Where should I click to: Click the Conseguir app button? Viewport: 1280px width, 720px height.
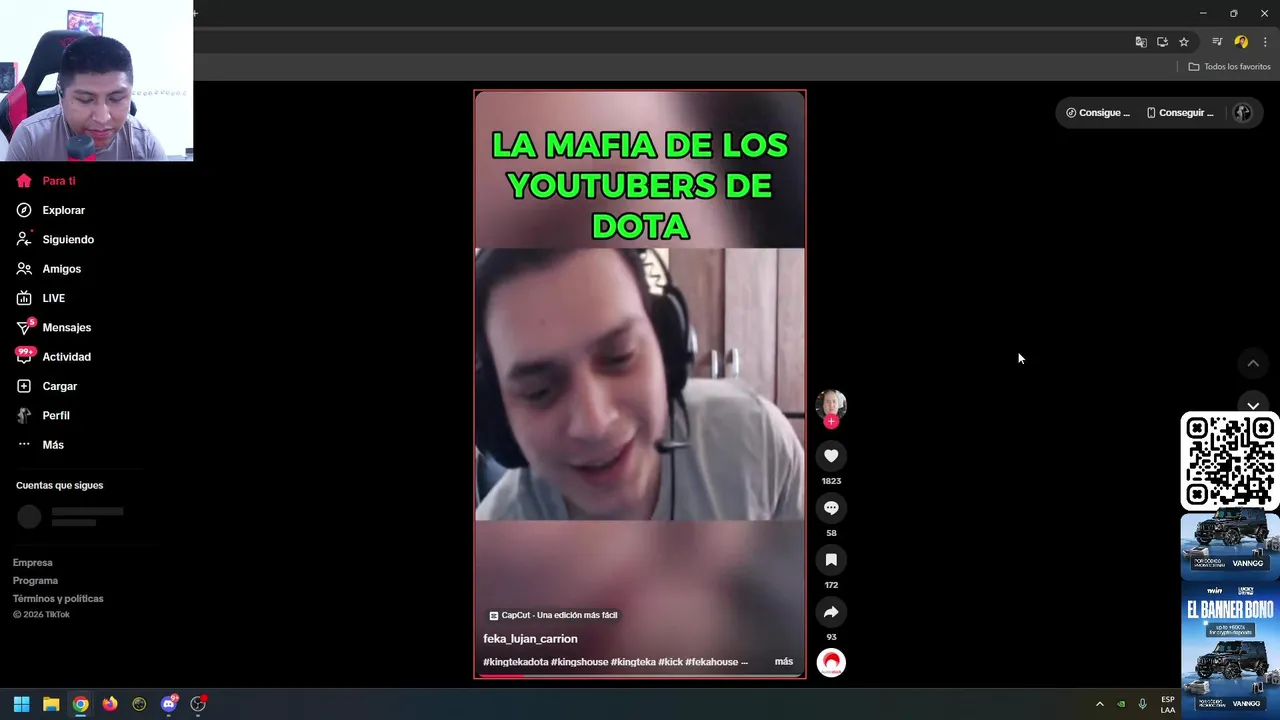click(x=1180, y=113)
